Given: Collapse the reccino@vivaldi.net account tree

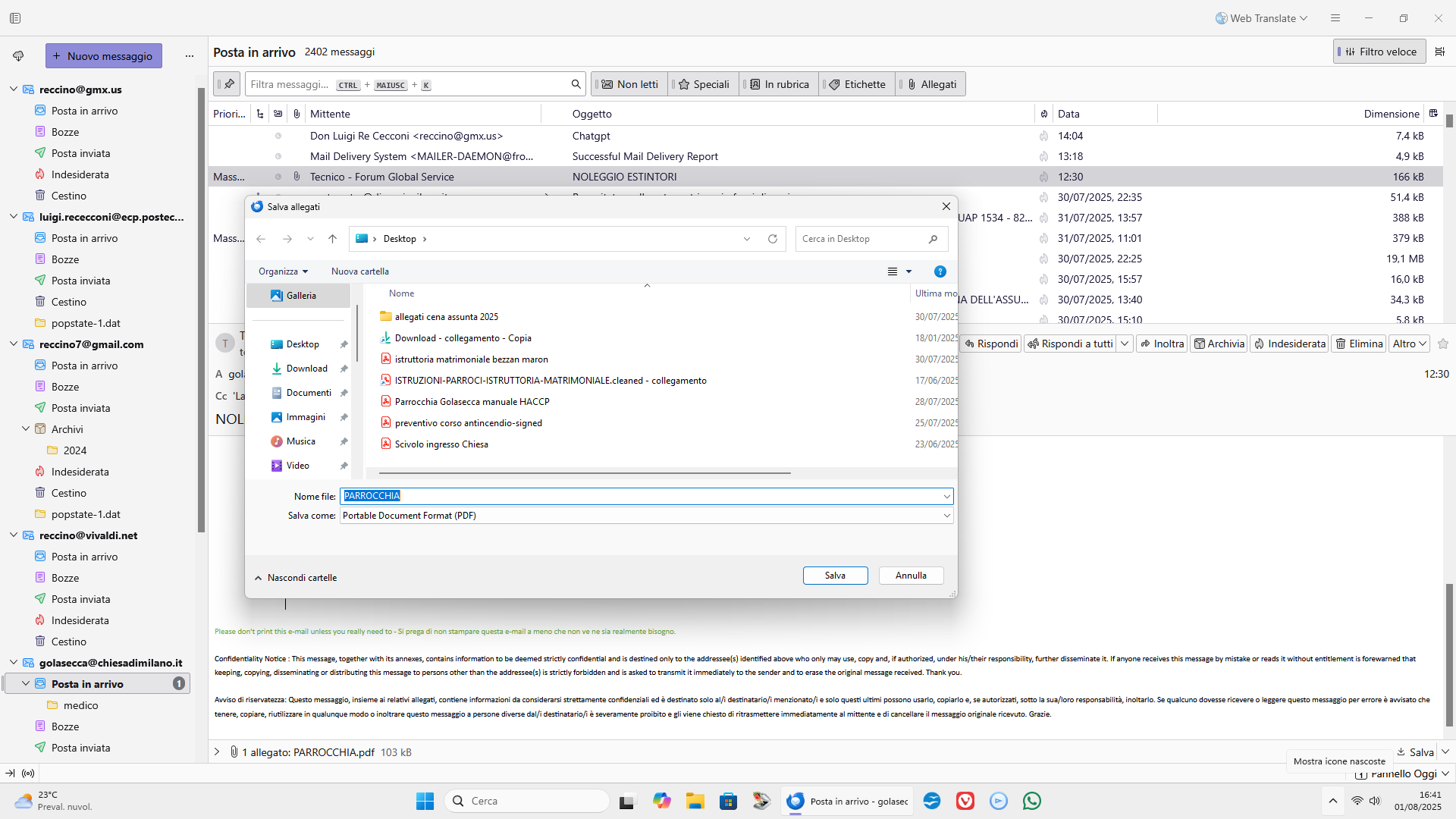Looking at the screenshot, I should pyautogui.click(x=14, y=535).
